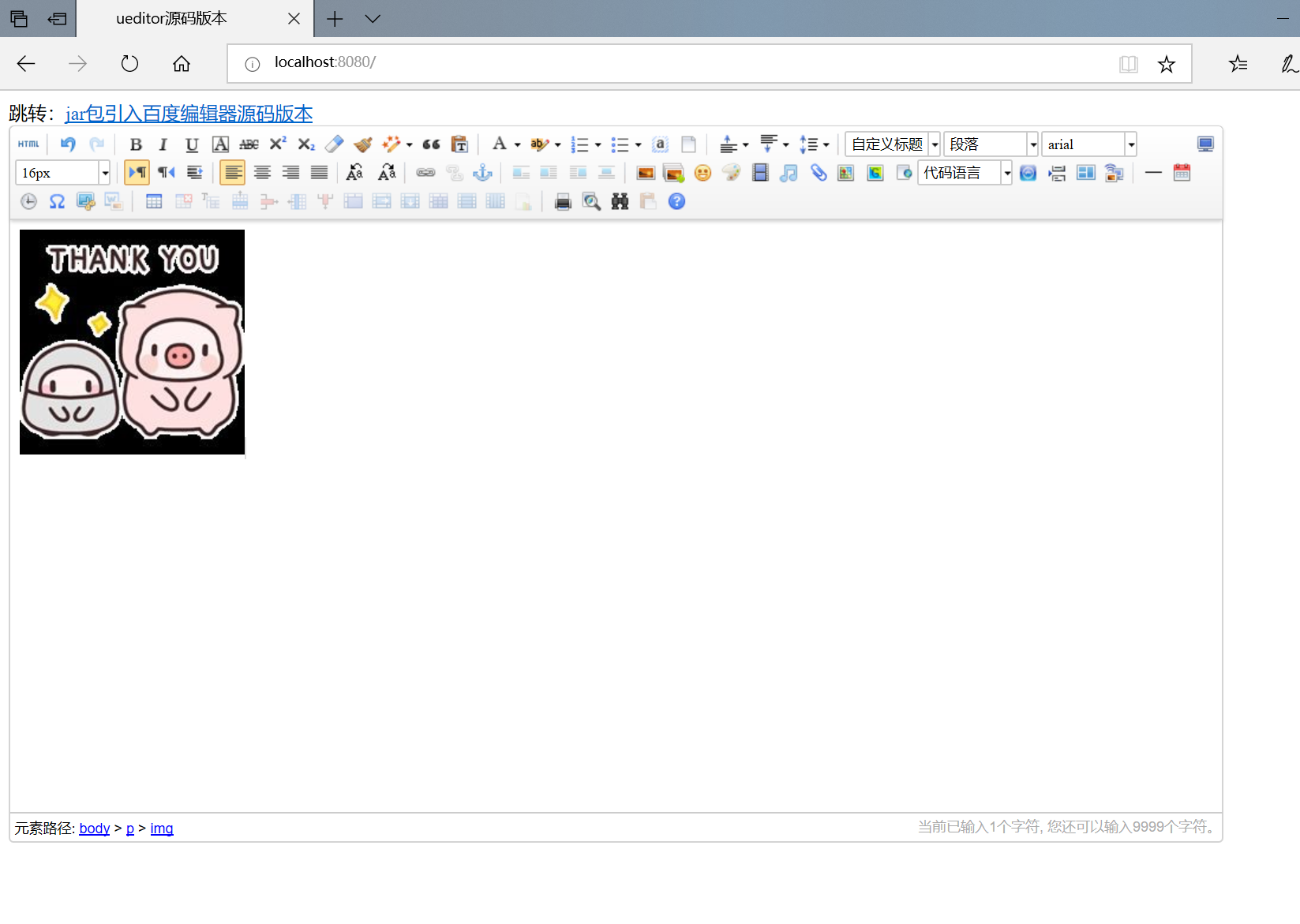Screen dimensions: 1300x924
Task: Click the select-all icon with letter a
Action: (x=661, y=144)
